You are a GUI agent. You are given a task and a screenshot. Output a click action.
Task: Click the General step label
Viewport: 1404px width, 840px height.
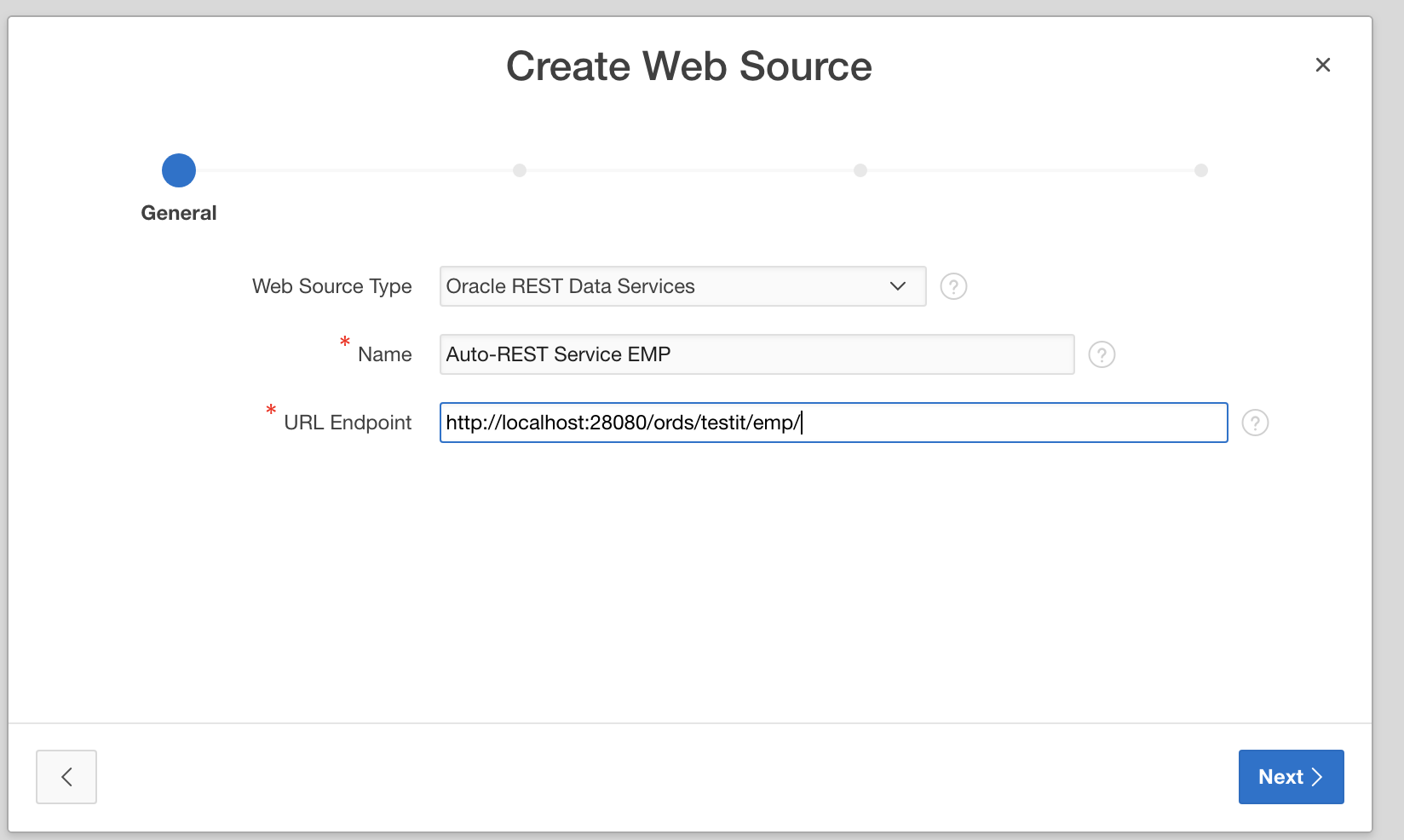179,213
